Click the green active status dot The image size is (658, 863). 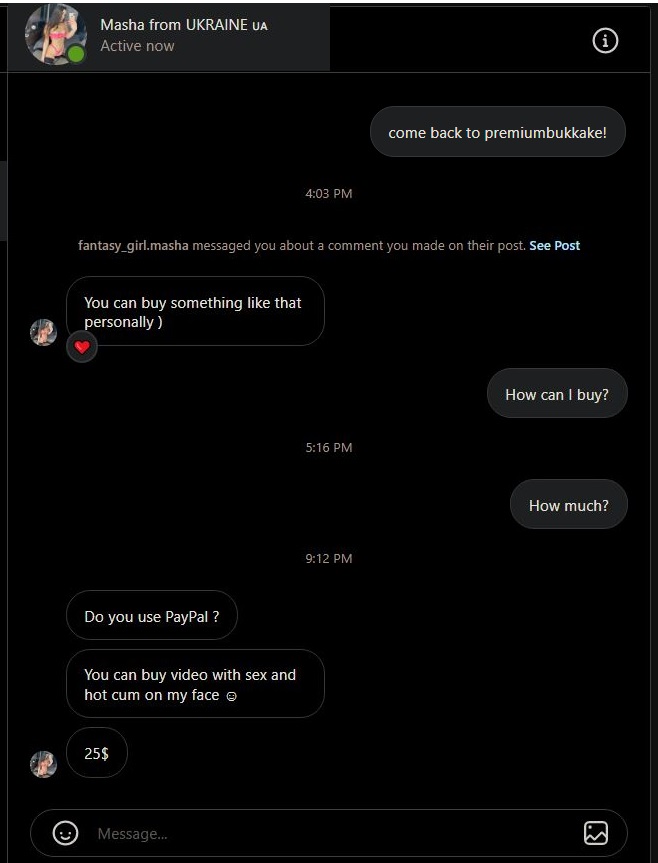76,54
